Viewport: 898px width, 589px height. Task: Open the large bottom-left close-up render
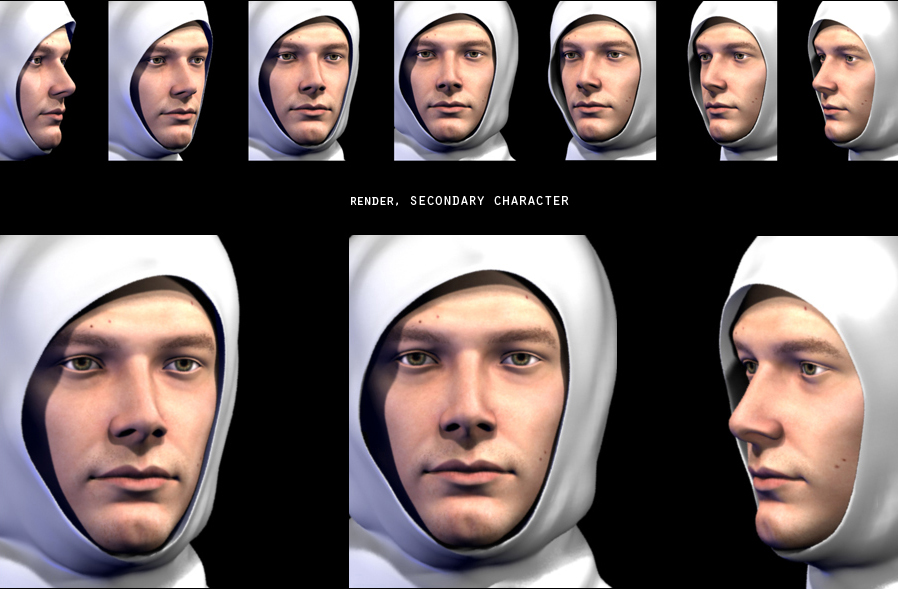click(x=119, y=411)
